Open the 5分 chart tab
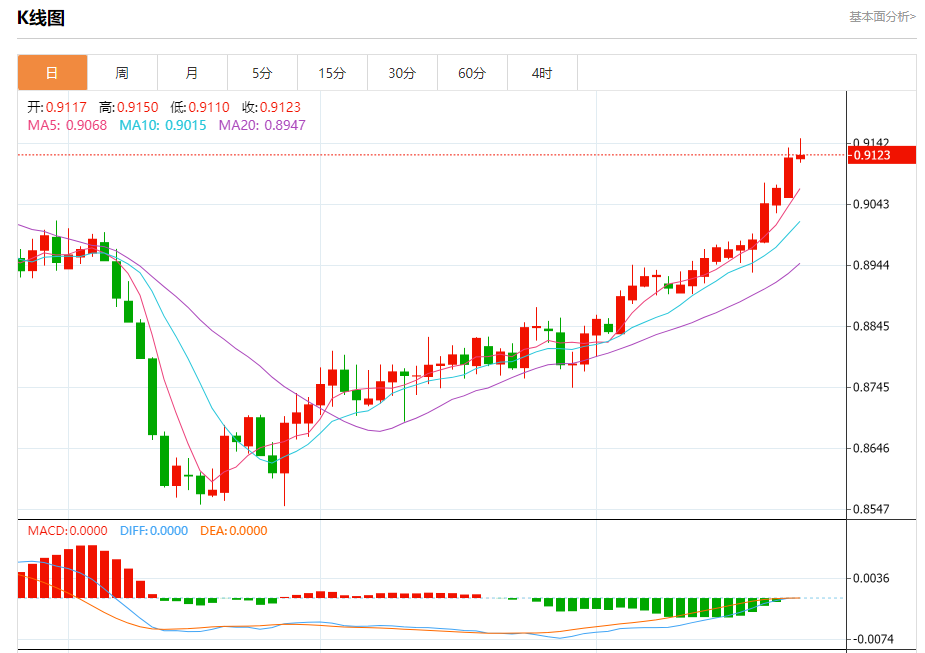 coord(263,73)
